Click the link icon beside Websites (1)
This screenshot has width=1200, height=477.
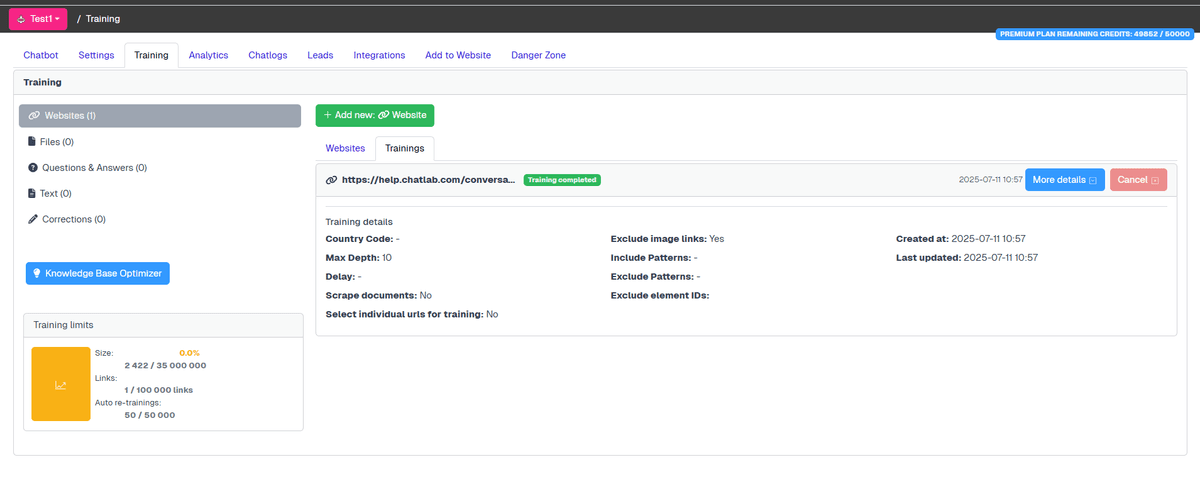tap(34, 116)
